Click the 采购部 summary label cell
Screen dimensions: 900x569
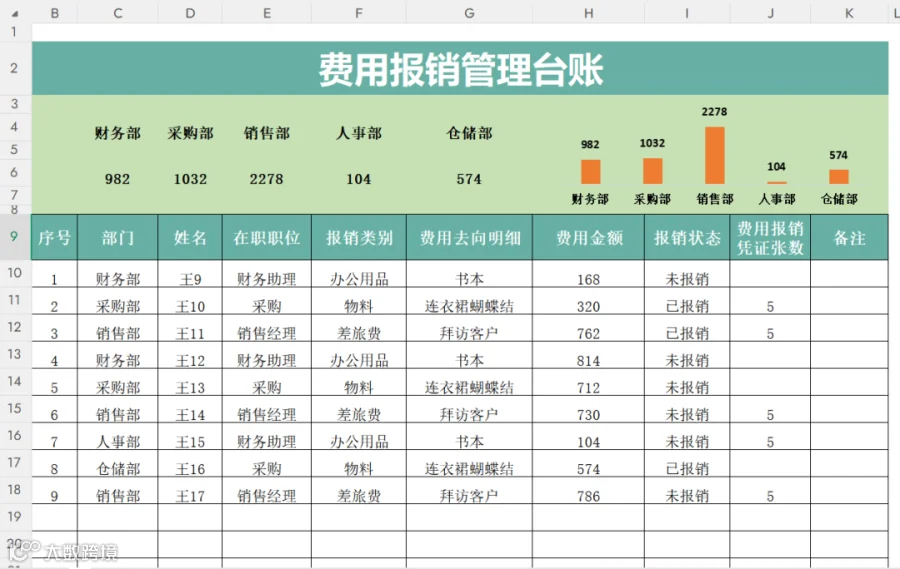click(190, 133)
